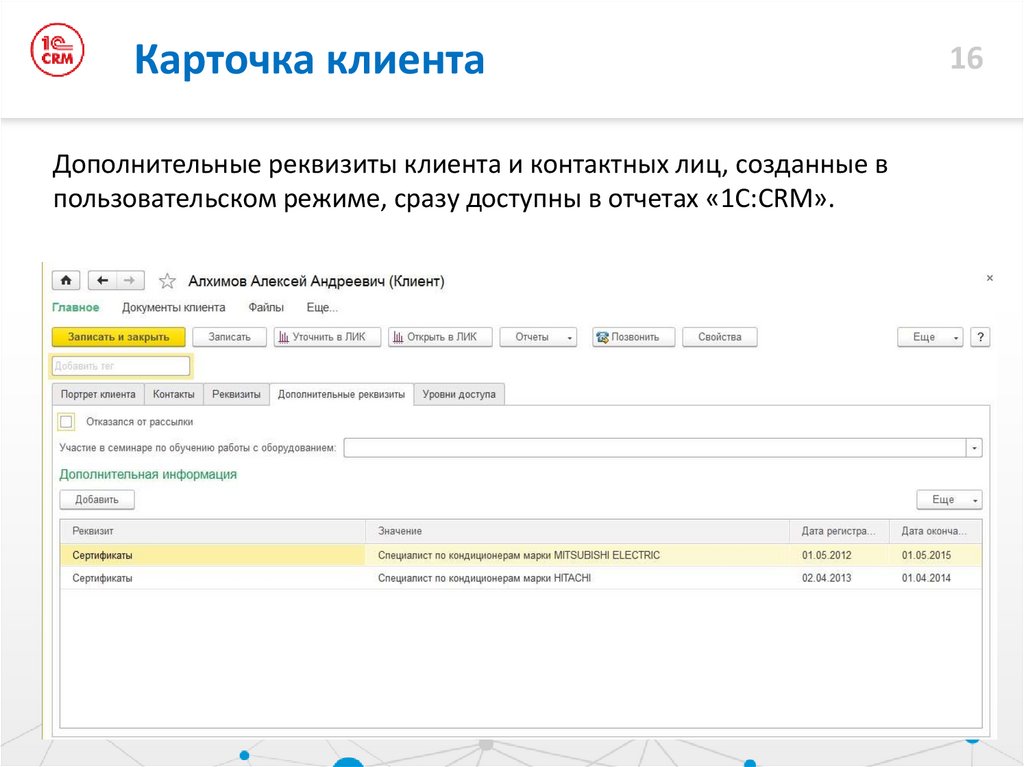1024x767 pixels.
Task: Click the Добавить тег input field
Action: click(x=120, y=366)
